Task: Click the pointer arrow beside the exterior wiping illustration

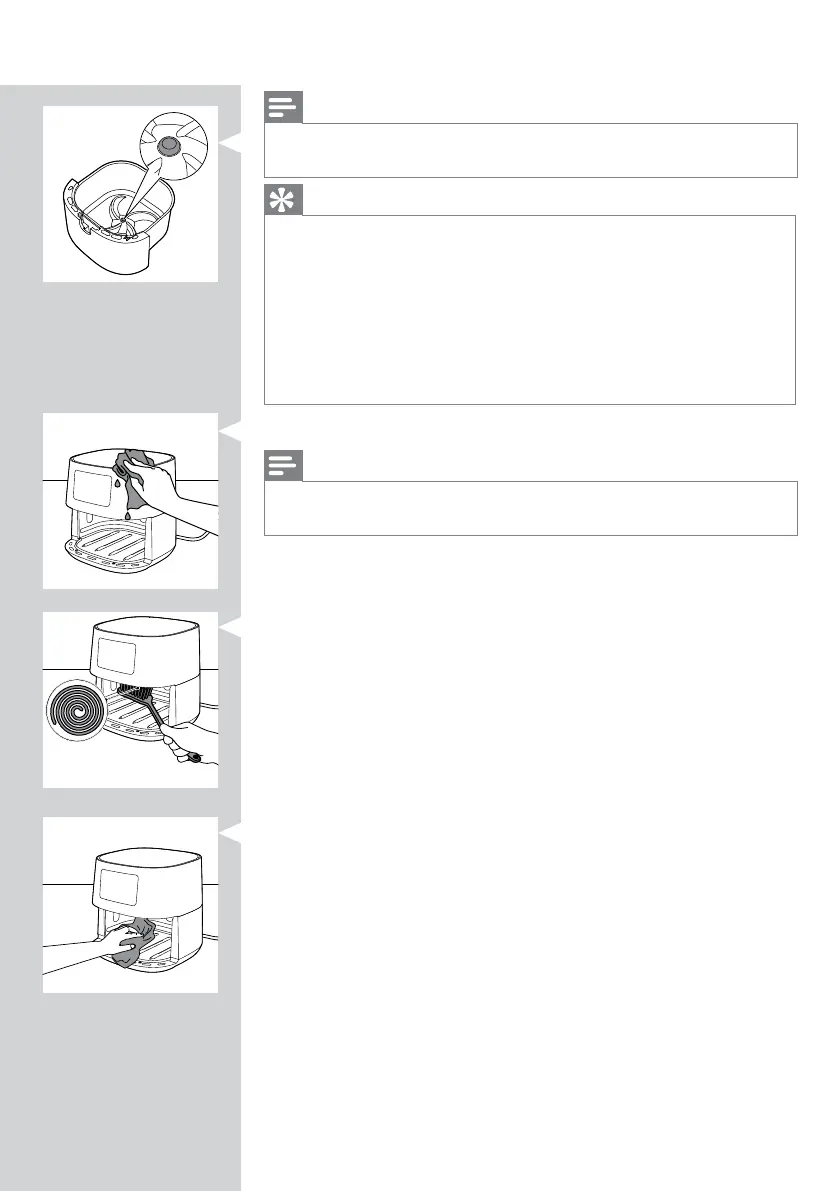Action: click(x=230, y=431)
